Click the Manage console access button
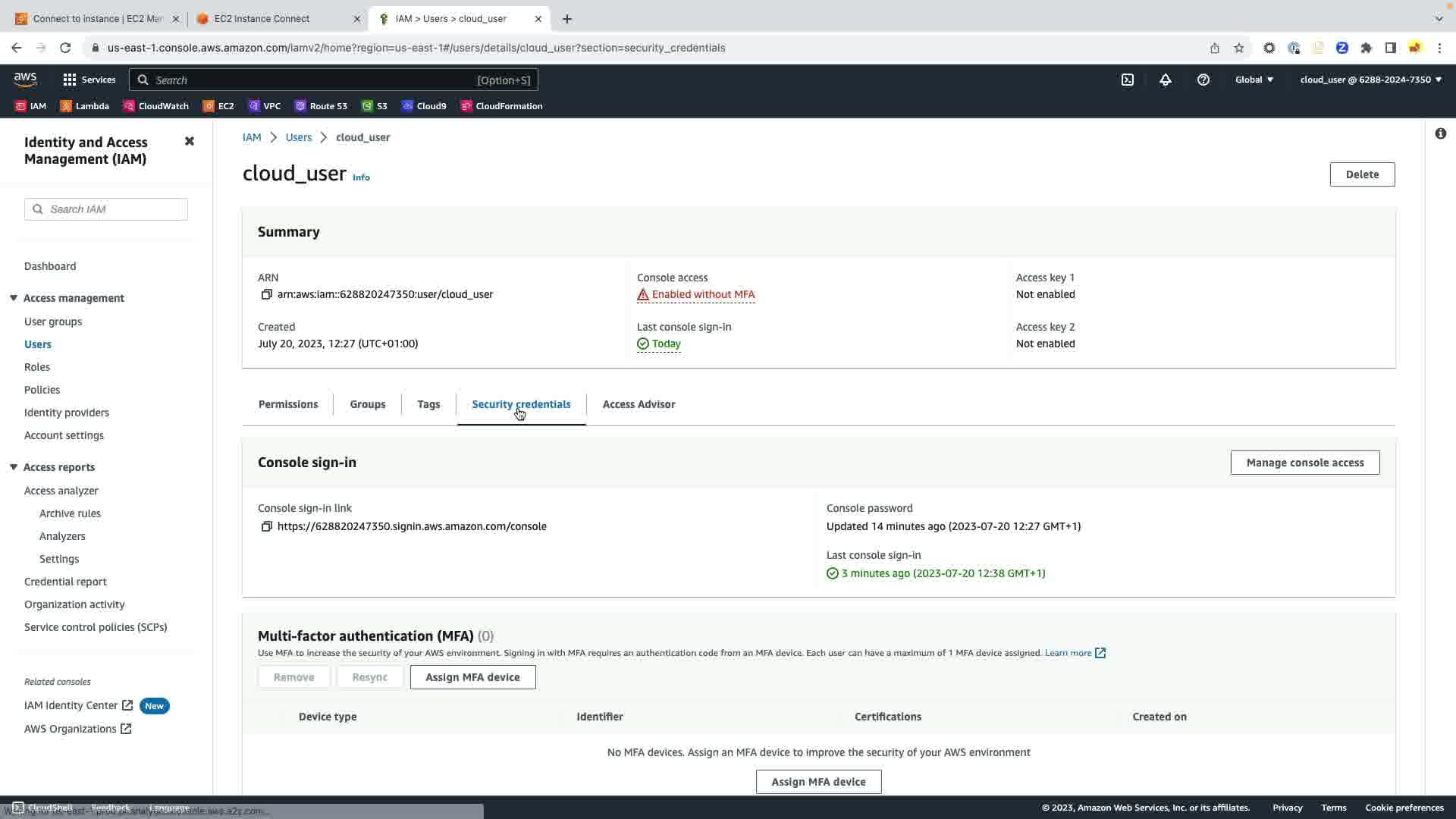Image resolution: width=1456 pixels, height=819 pixels. [x=1304, y=463]
